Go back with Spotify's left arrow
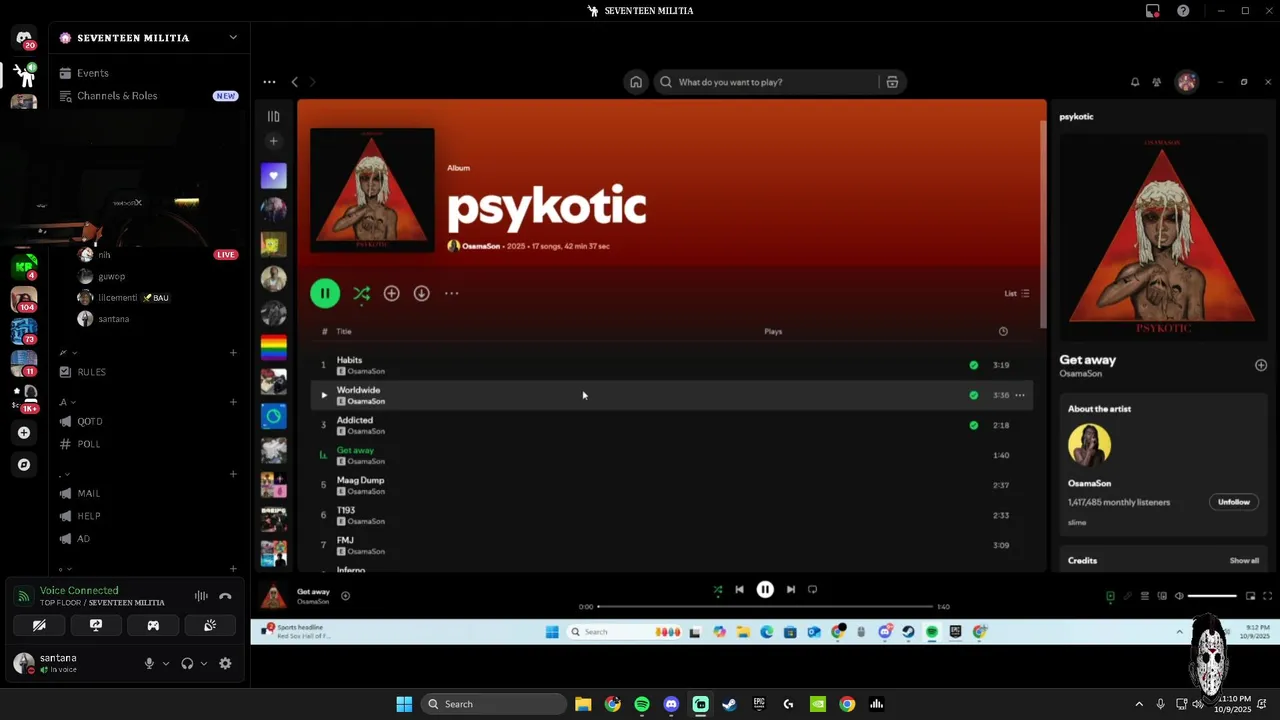The height and width of the screenshot is (720, 1280). click(x=294, y=82)
